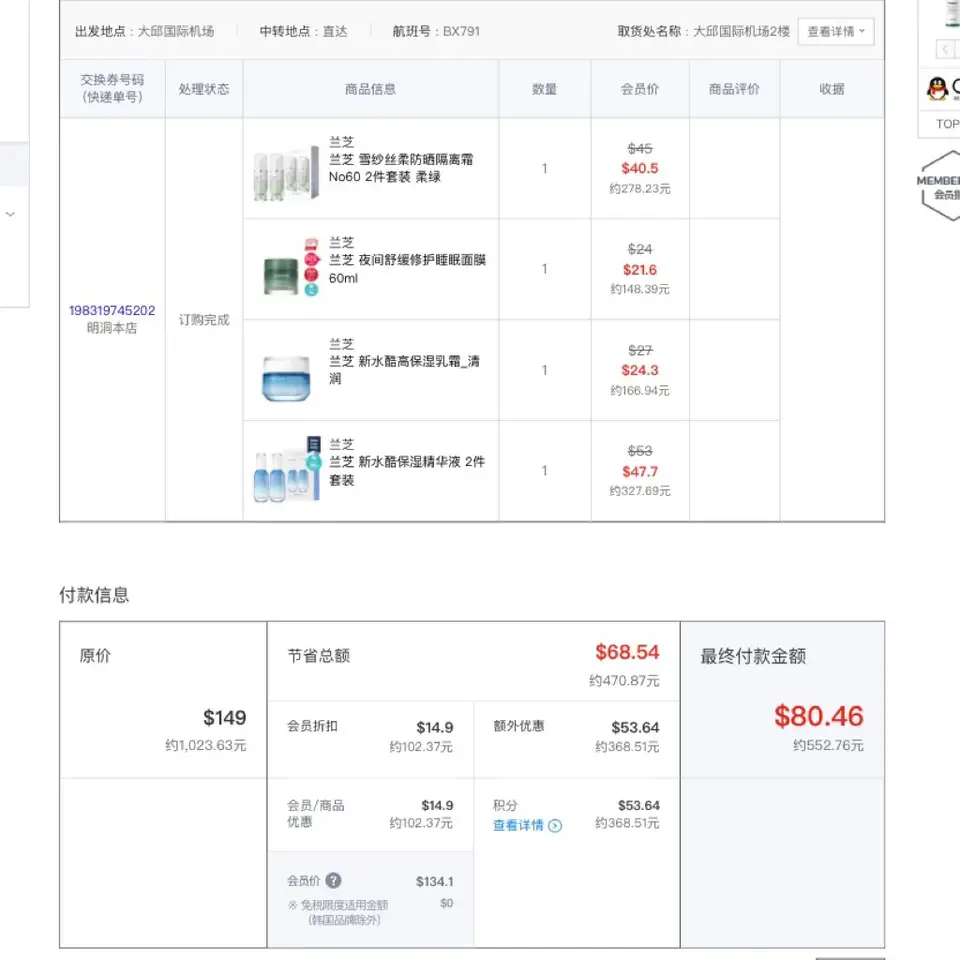Screen dimensions: 960x960
Task: Click the 额外优惠 amount $53.64
Action: coord(635,727)
